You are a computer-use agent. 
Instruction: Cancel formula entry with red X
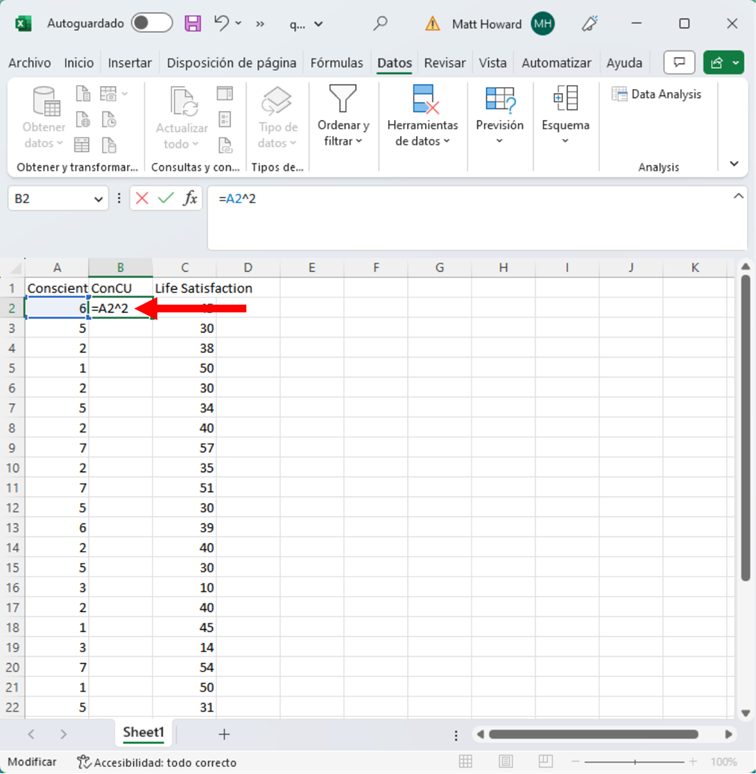(142, 199)
